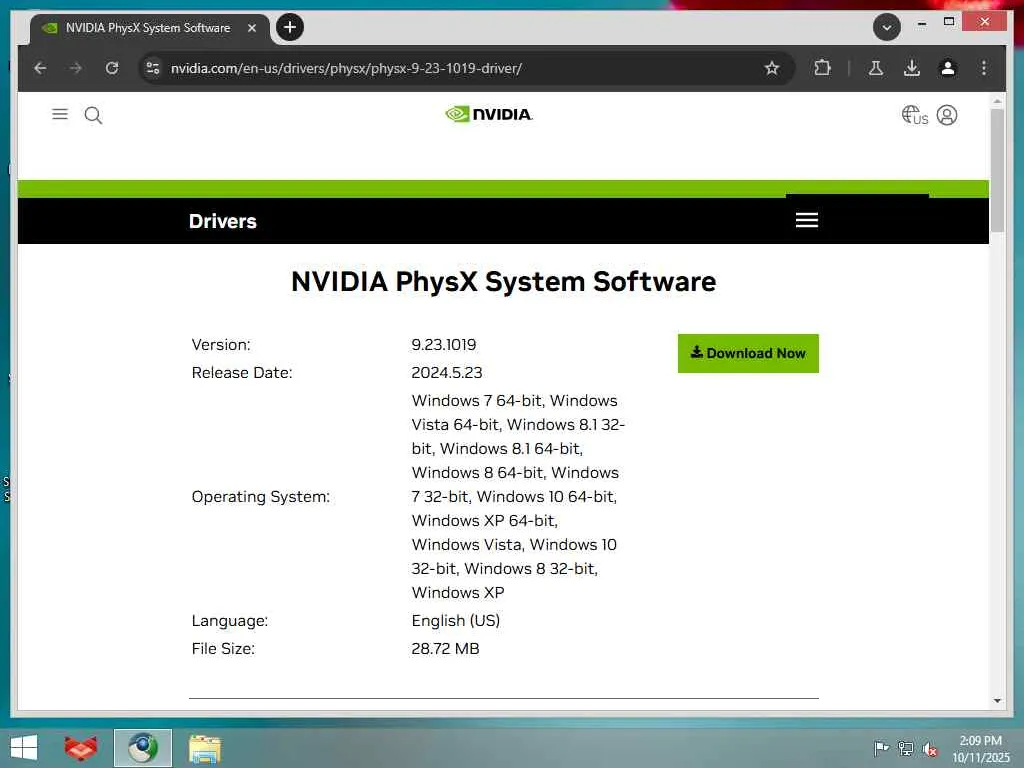Bookmark this page with the star icon

click(772, 68)
